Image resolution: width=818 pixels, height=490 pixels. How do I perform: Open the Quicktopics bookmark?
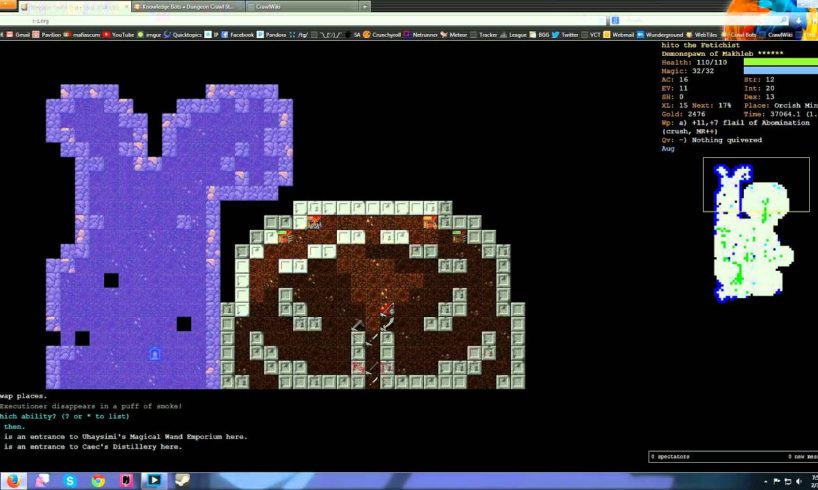point(183,34)
